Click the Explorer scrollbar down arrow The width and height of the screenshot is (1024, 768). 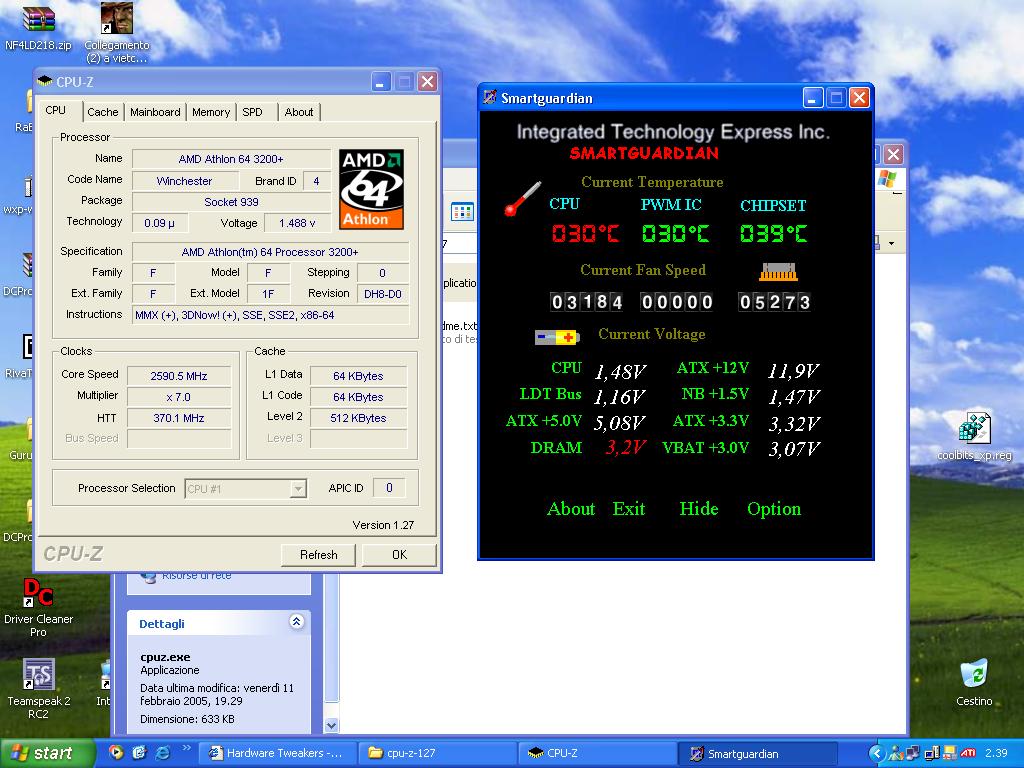[x=332, y=726]
